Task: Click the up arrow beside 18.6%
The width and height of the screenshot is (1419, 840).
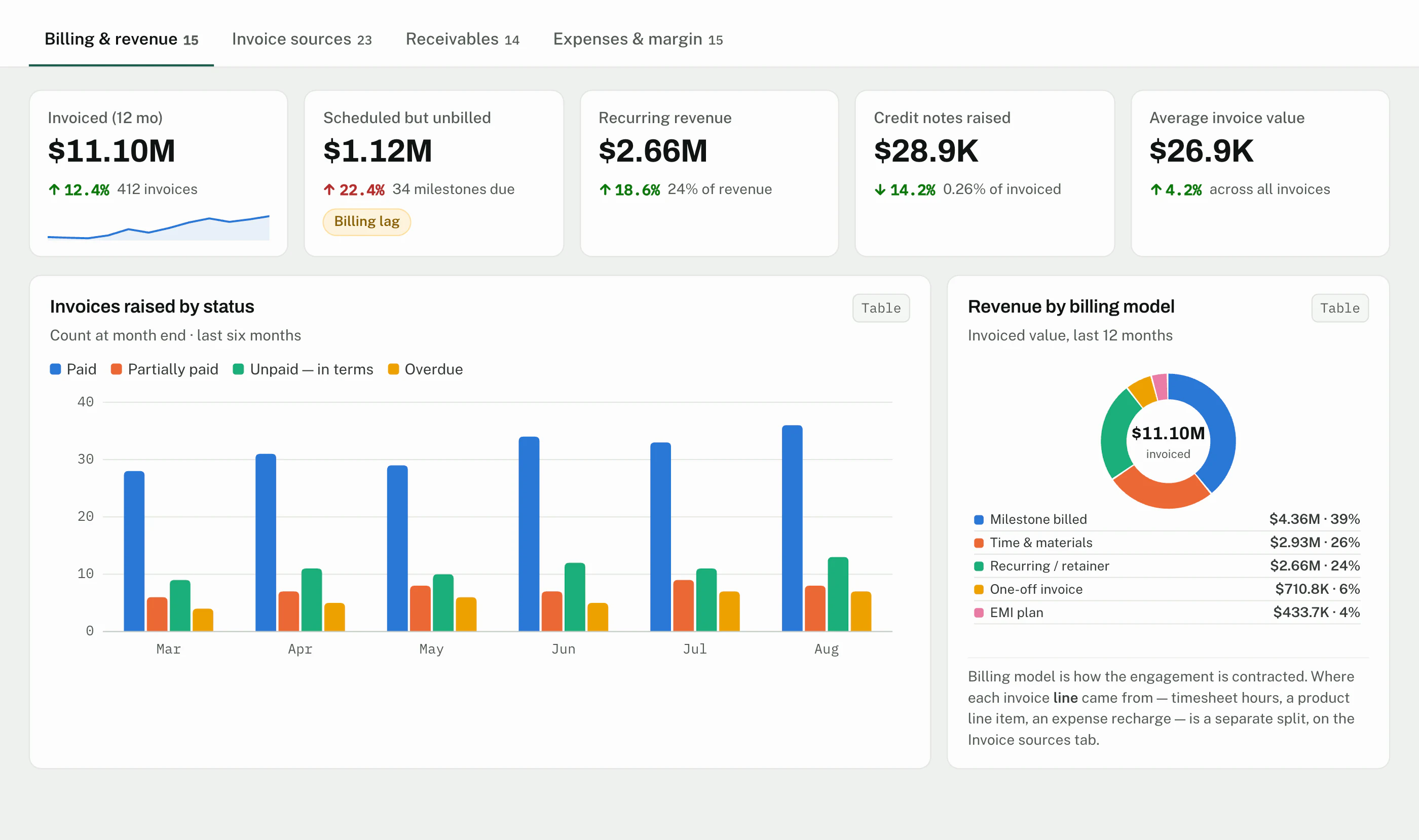Action: pyautogui.click(x=605, y=189)
